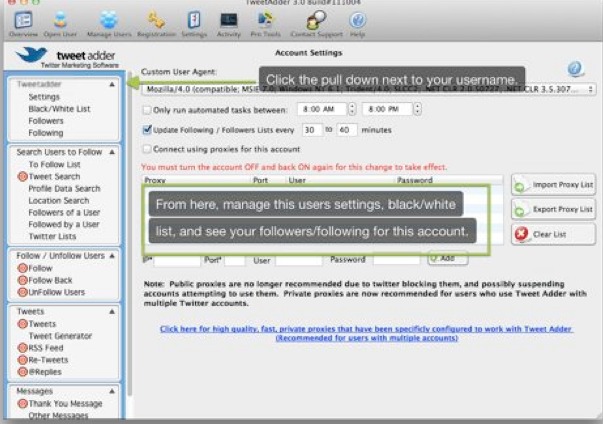The image size is (603, 424).
Task: Click the maximum minutes field showing 40
Action: (x=346, y=130)
